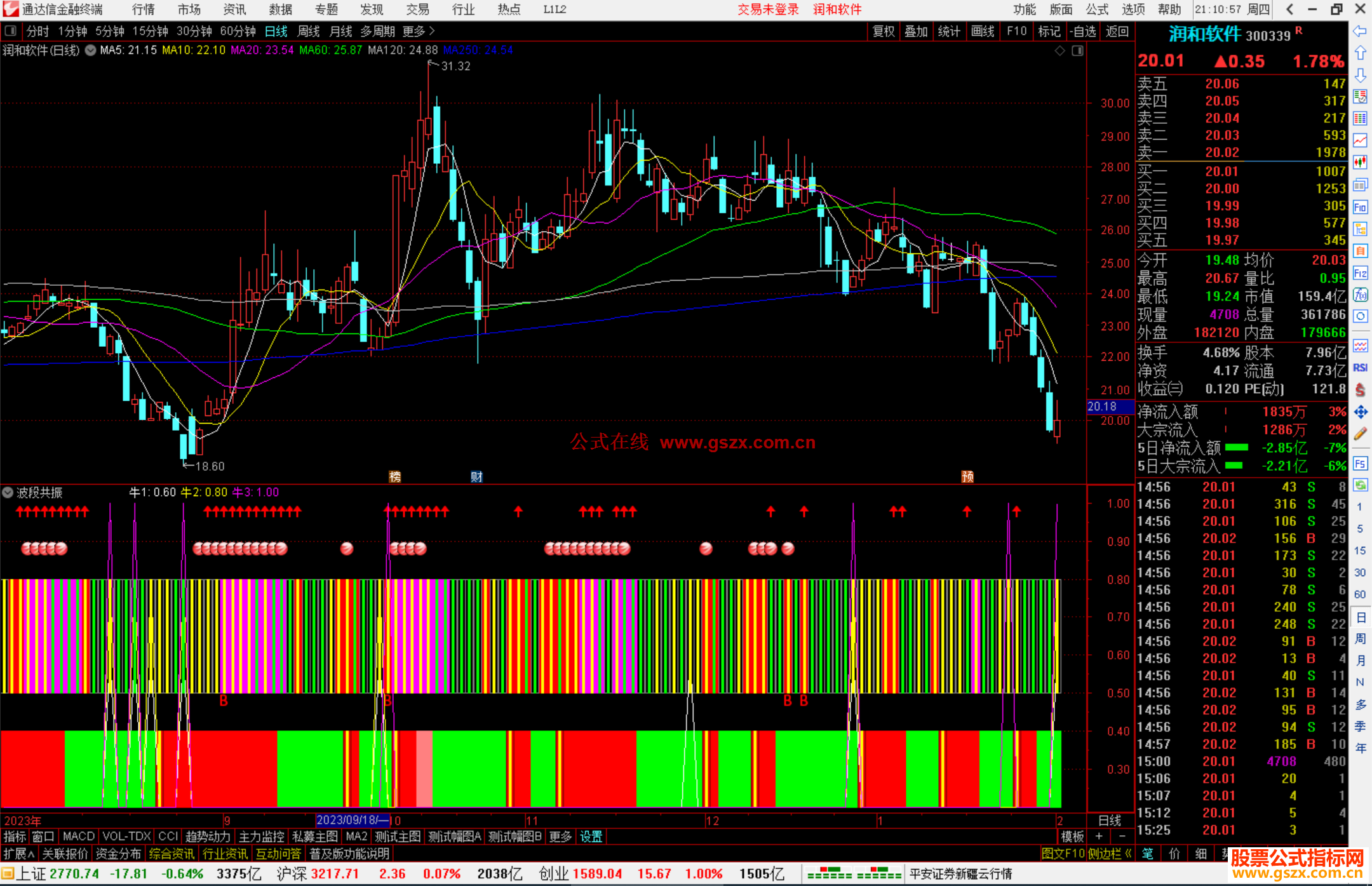Click the 2023/09/18 date marker on timeline
The image size is (1372, 886).
(x=352, y=820)
